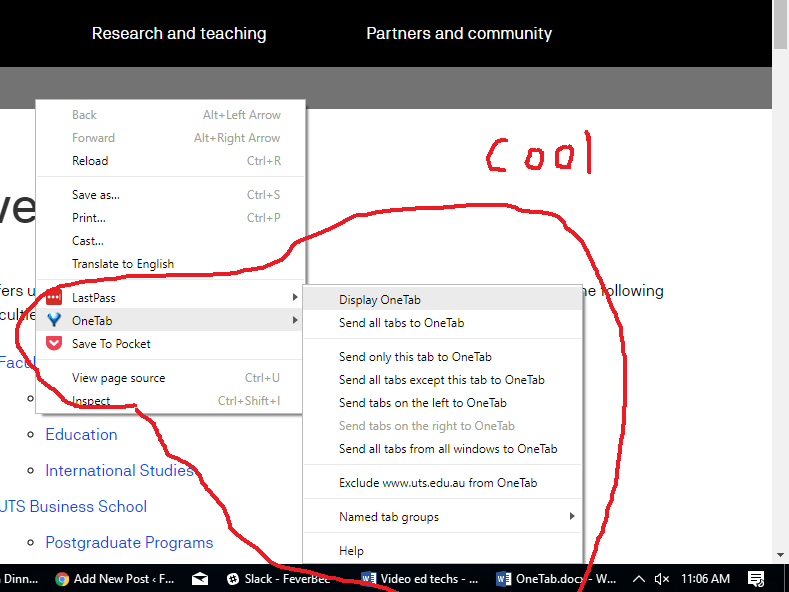Viewport: 789px width, 592px height.
Task: Expand the OneTab submenu arrow
Action: 295,320
